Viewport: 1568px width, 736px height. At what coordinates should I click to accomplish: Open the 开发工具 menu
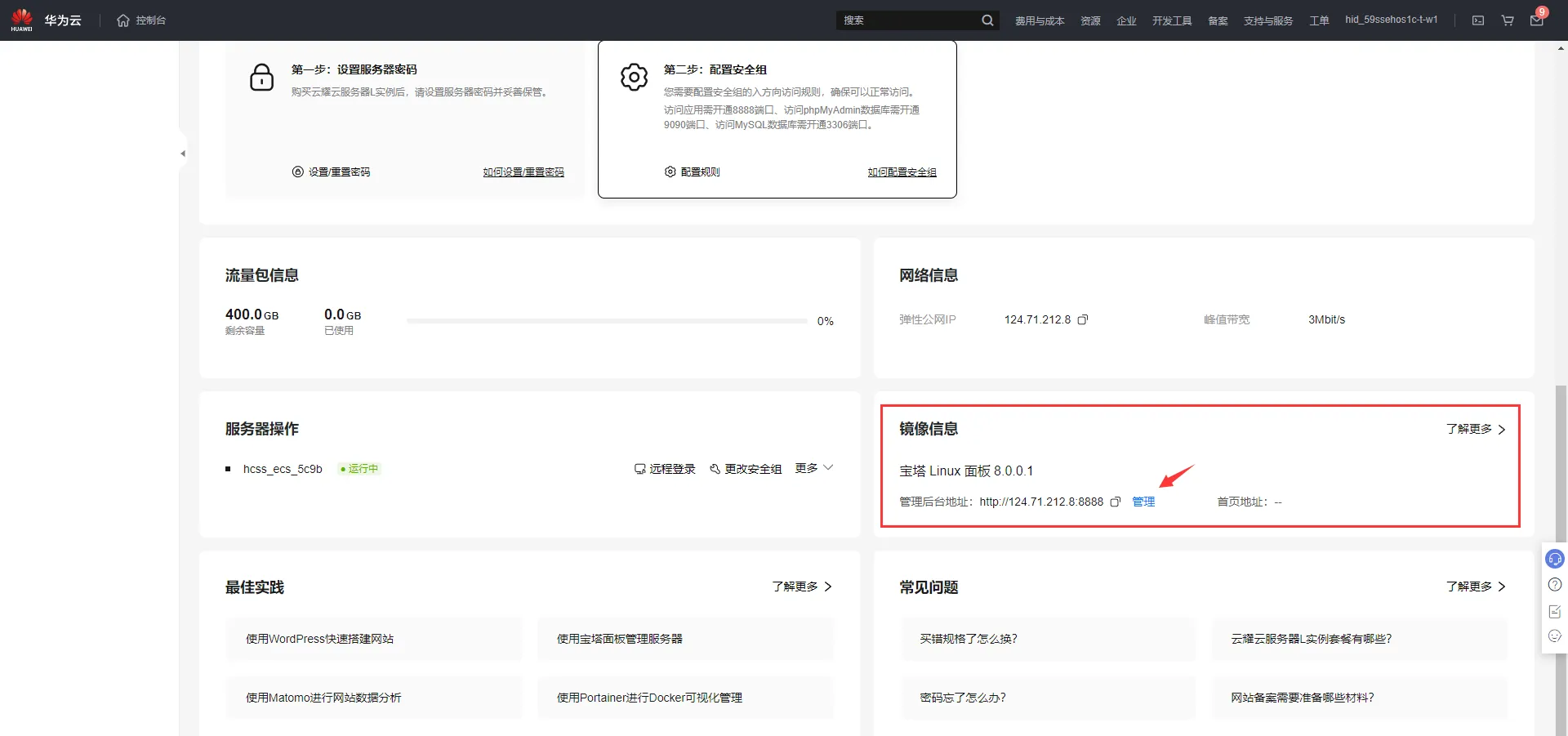click(x=1172, y=20)
